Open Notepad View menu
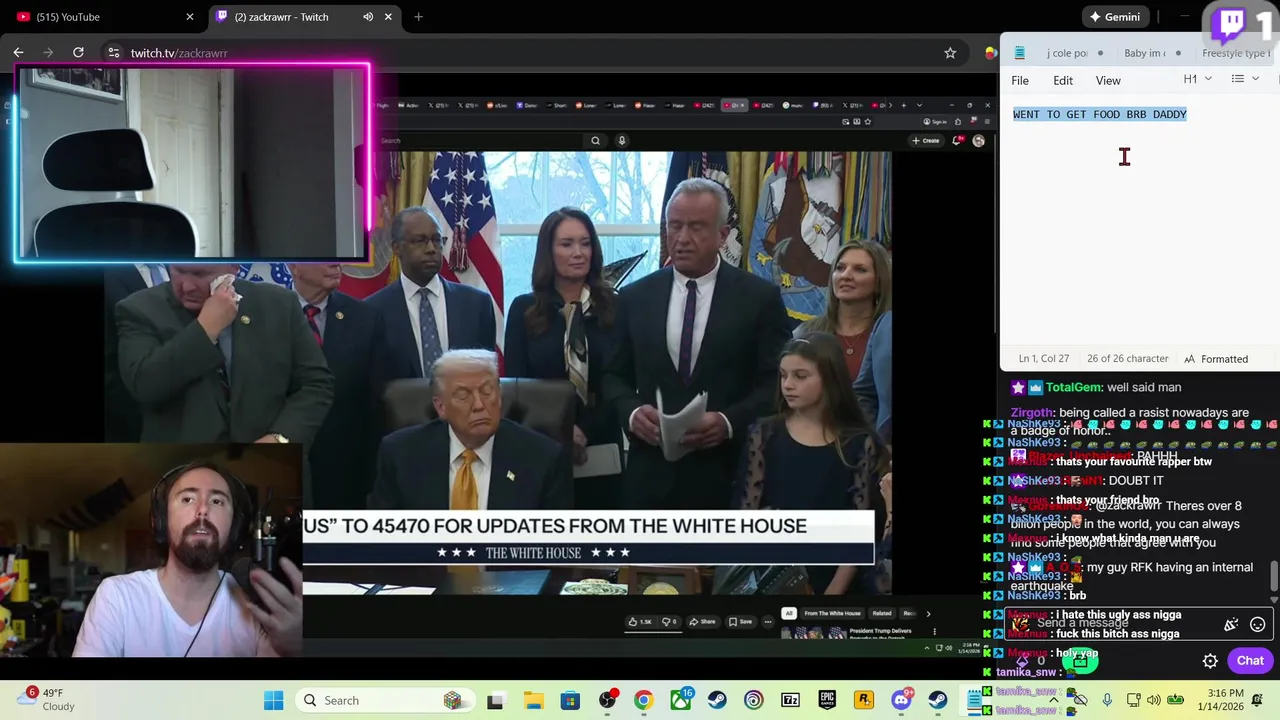Viewport: 1280px width, 720px height. (x=1108, y=80)
